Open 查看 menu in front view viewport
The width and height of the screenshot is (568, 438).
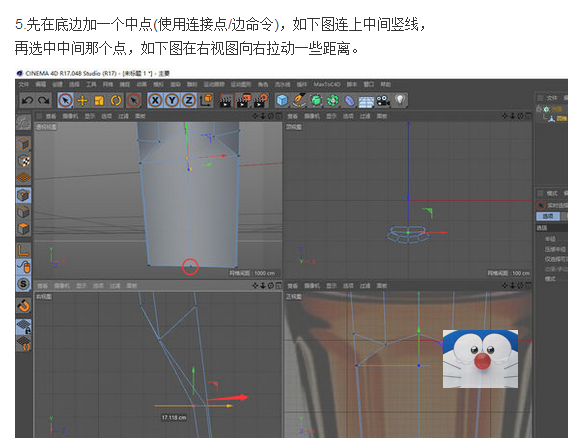[x=292, y=286]
